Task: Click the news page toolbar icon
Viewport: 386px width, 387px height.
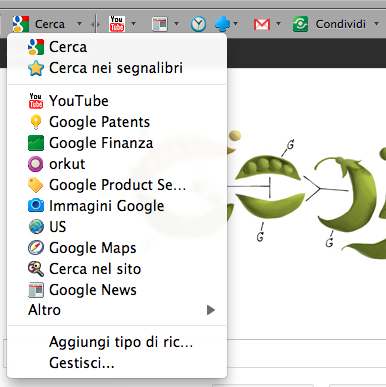Action: point(160,24)
